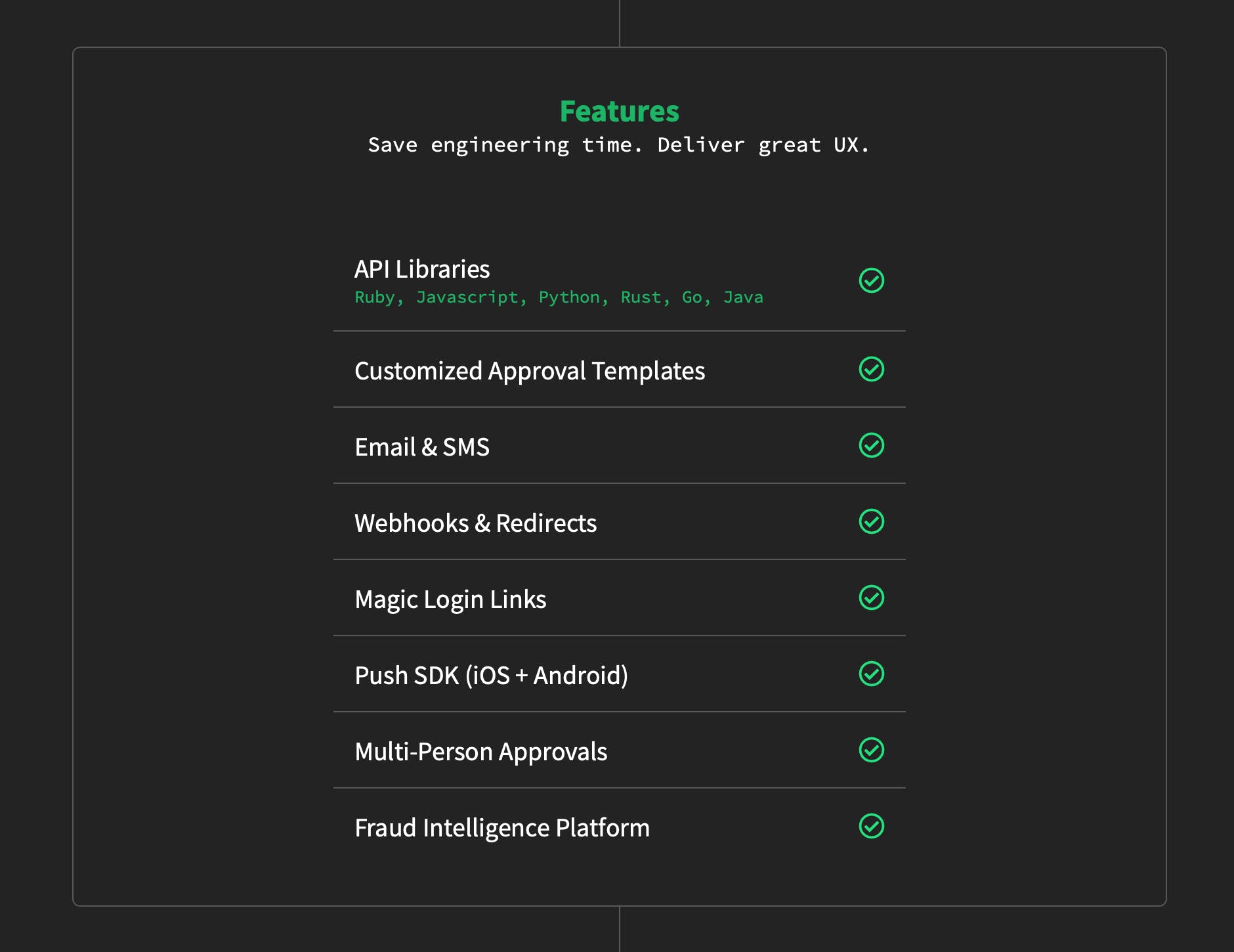This screenshot has height=952, width=1234.
Task: Click the Push SDK checkmark icon
Action: click(871, 674)
